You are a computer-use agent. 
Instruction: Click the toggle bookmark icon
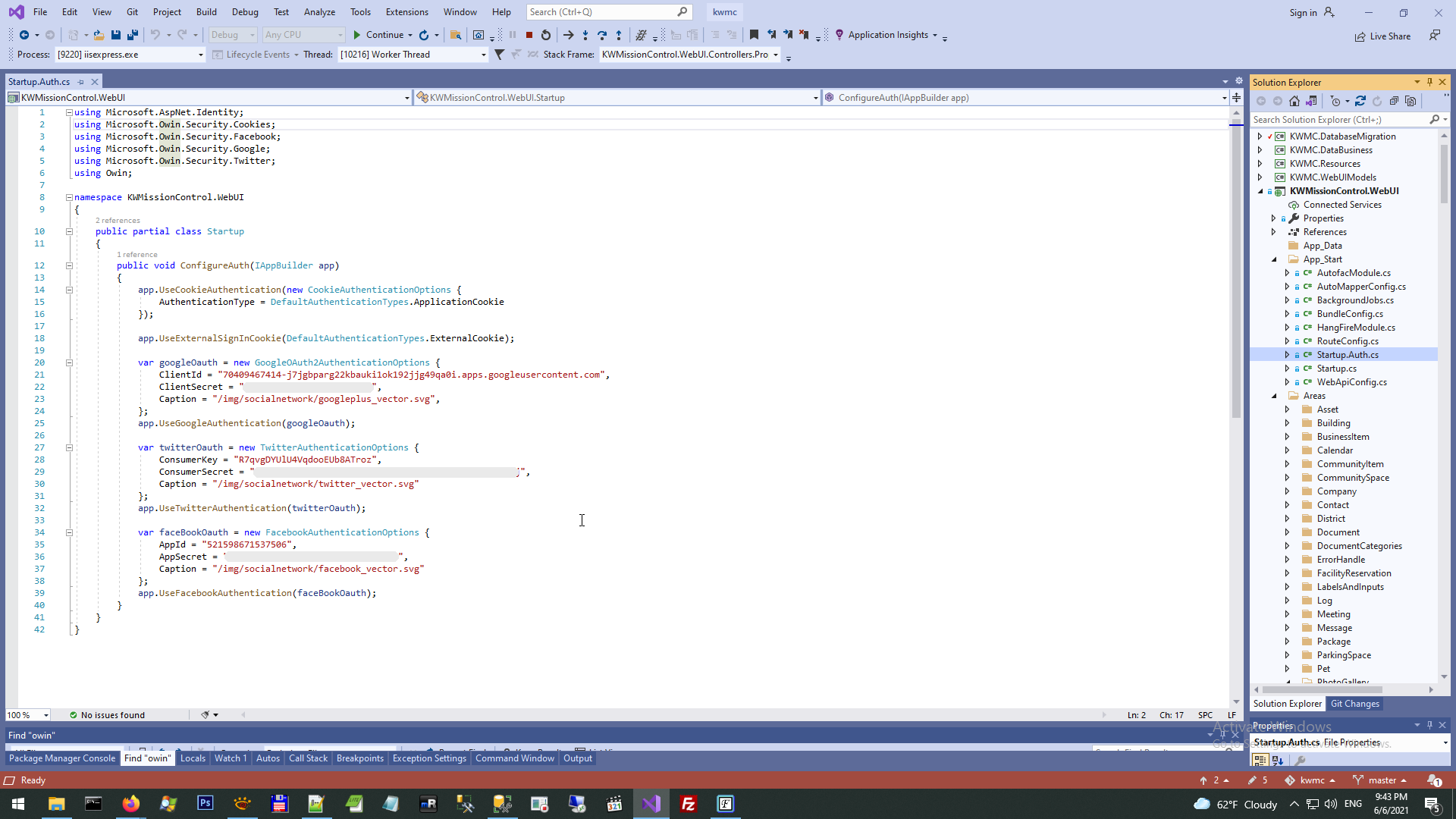click(754, 35)
